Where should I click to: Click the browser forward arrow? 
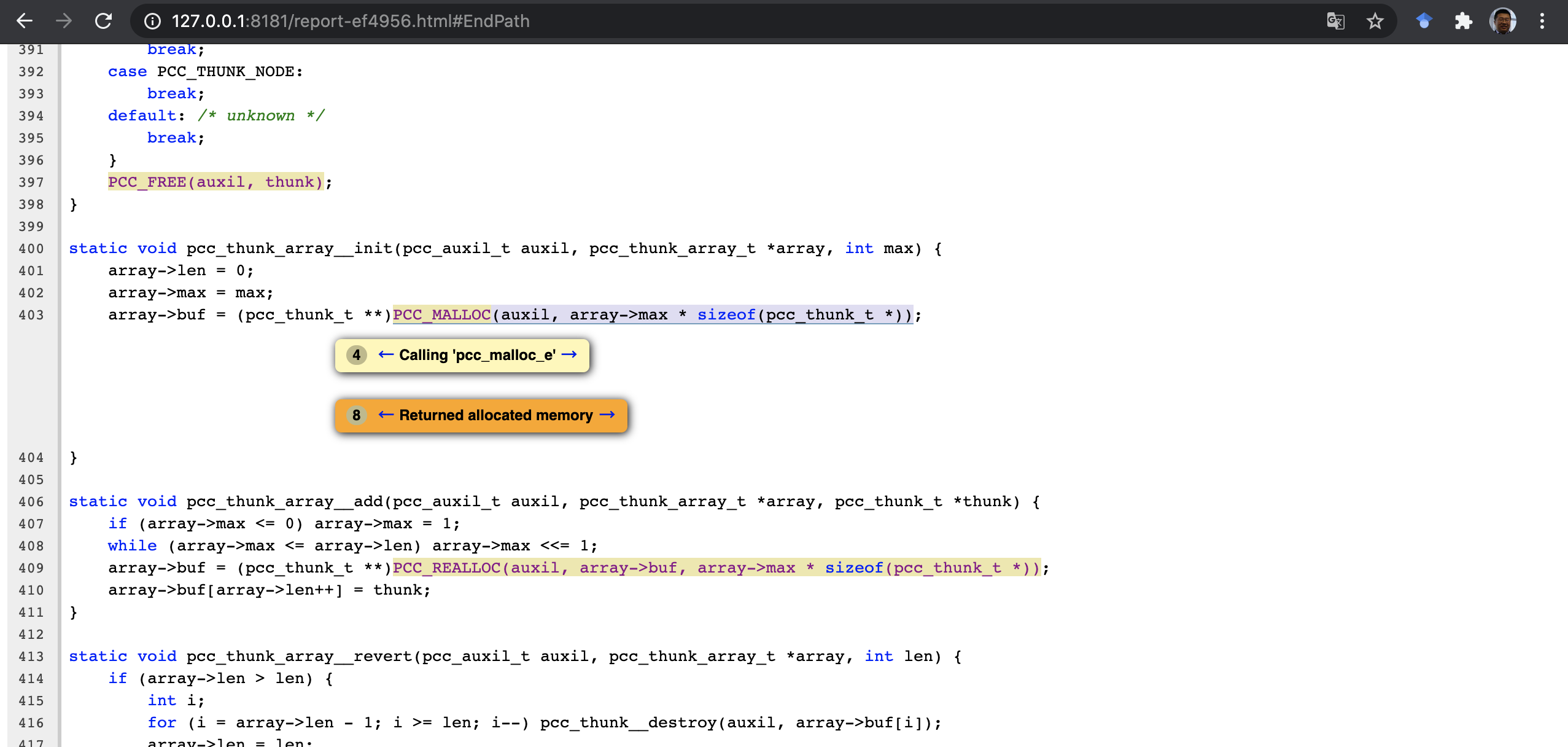coord(64,21)
